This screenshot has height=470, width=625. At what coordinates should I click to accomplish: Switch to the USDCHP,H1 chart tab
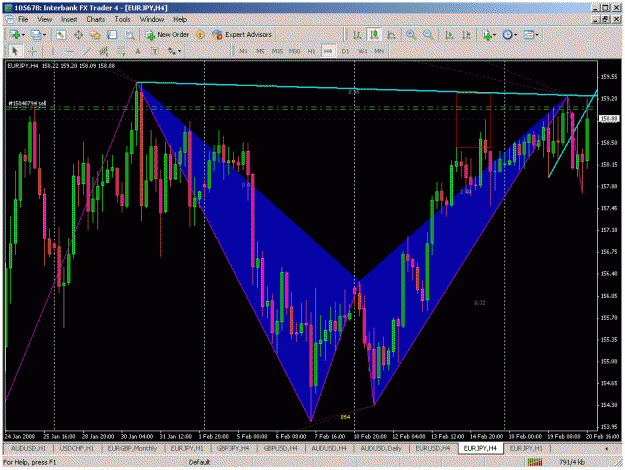77,448
